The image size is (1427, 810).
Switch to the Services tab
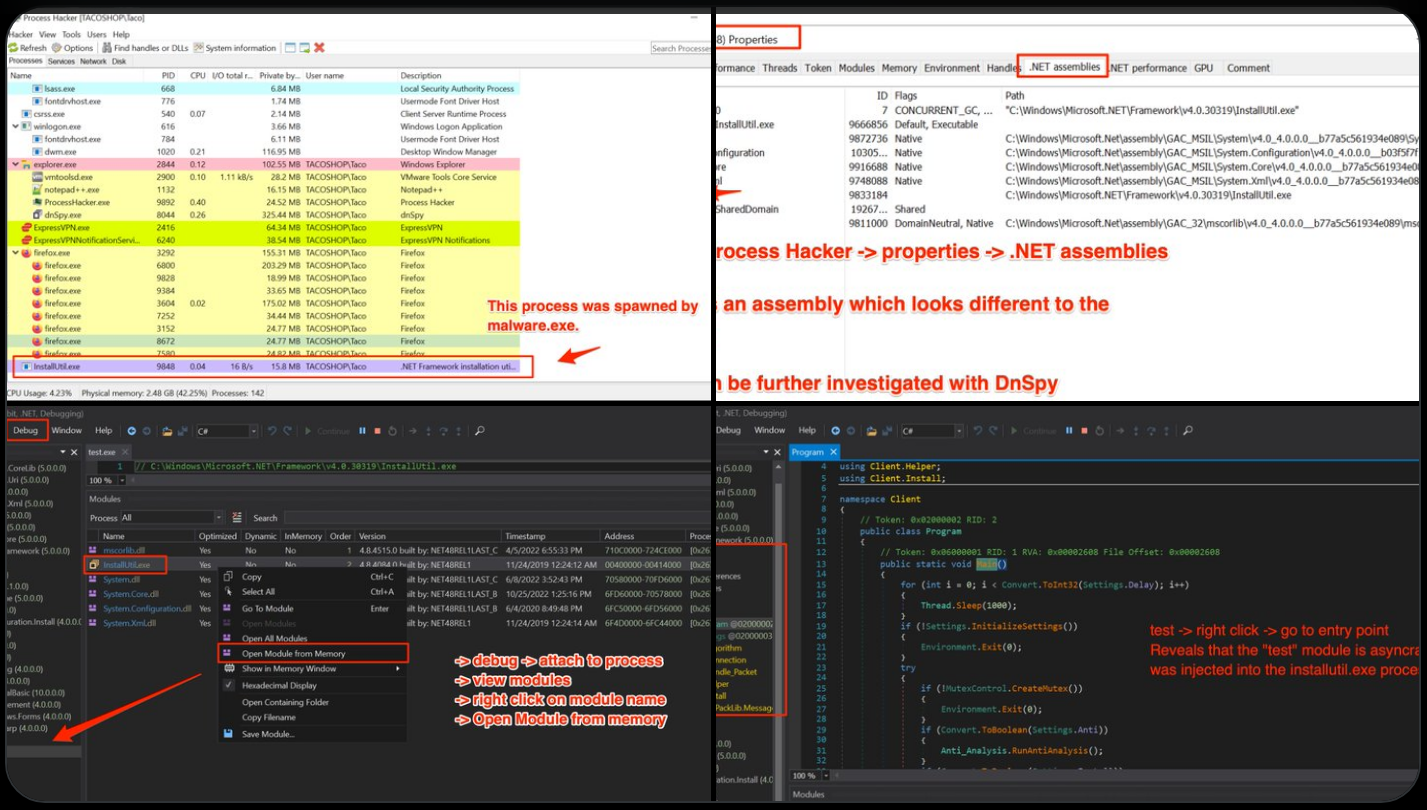61,61
